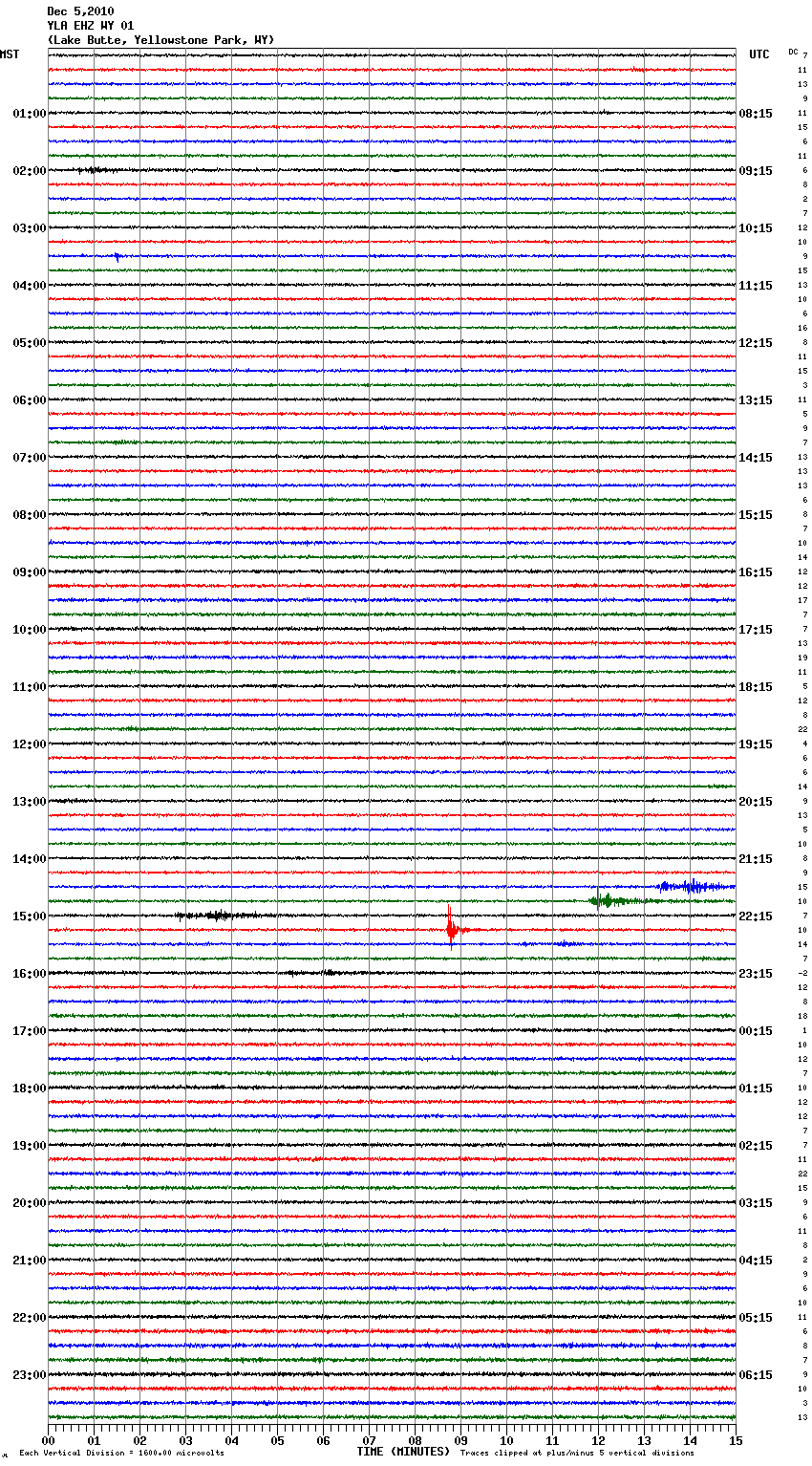812x1466 pixels.
Task: Click the 12:15 UTC time label
Action: coord(756,343)
